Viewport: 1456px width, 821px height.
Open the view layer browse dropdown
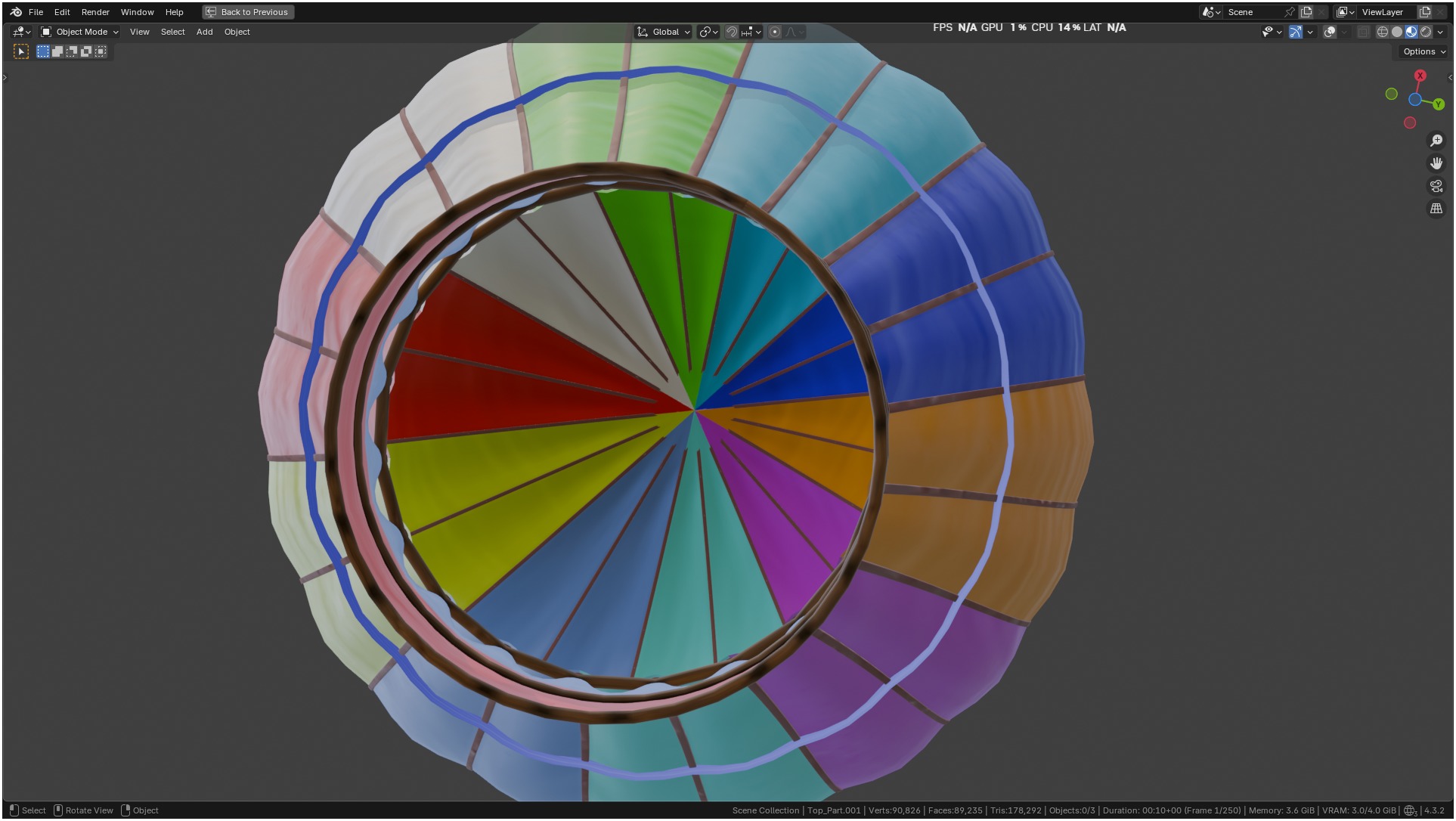click(x=1344, y=12)
